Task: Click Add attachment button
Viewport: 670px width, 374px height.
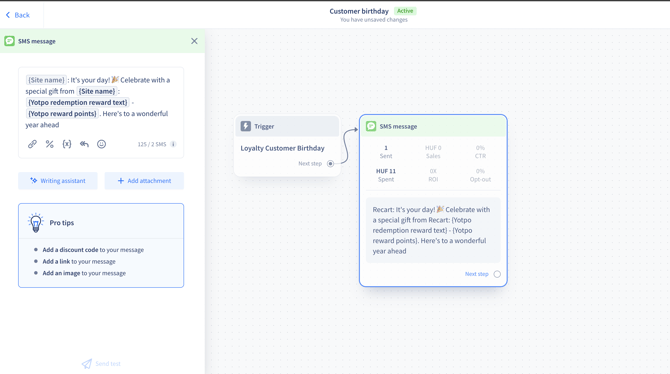Action: (x=144, y=181)
